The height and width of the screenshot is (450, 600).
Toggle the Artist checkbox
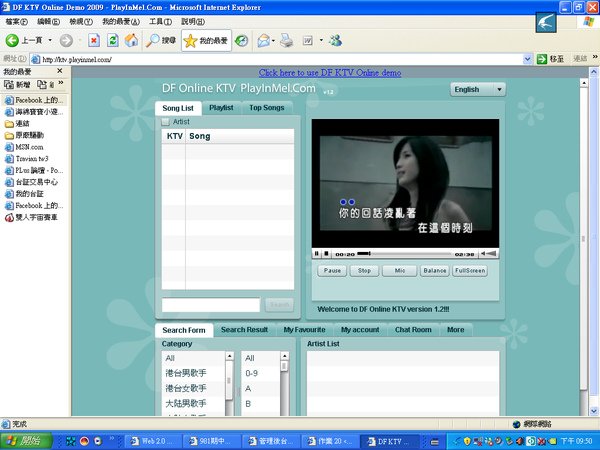165,122
